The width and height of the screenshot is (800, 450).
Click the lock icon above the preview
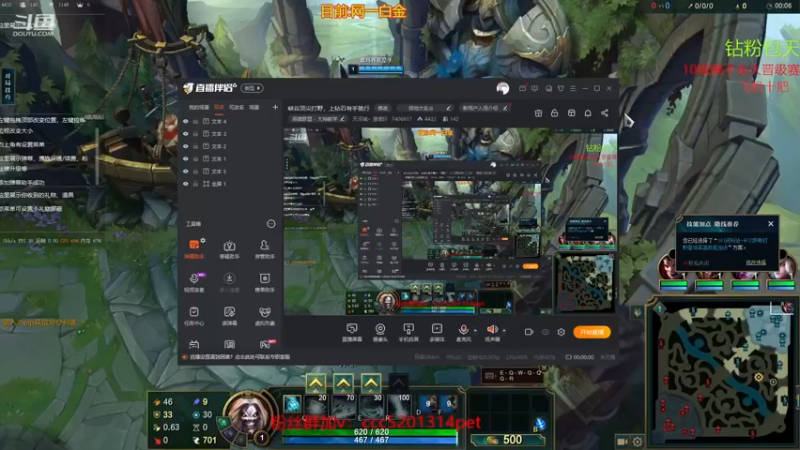(555, 113)
